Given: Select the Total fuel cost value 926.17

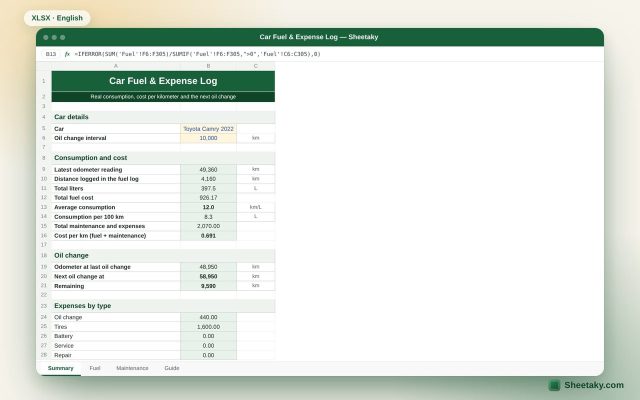Looking at the screenshot, I should point(208,198).
